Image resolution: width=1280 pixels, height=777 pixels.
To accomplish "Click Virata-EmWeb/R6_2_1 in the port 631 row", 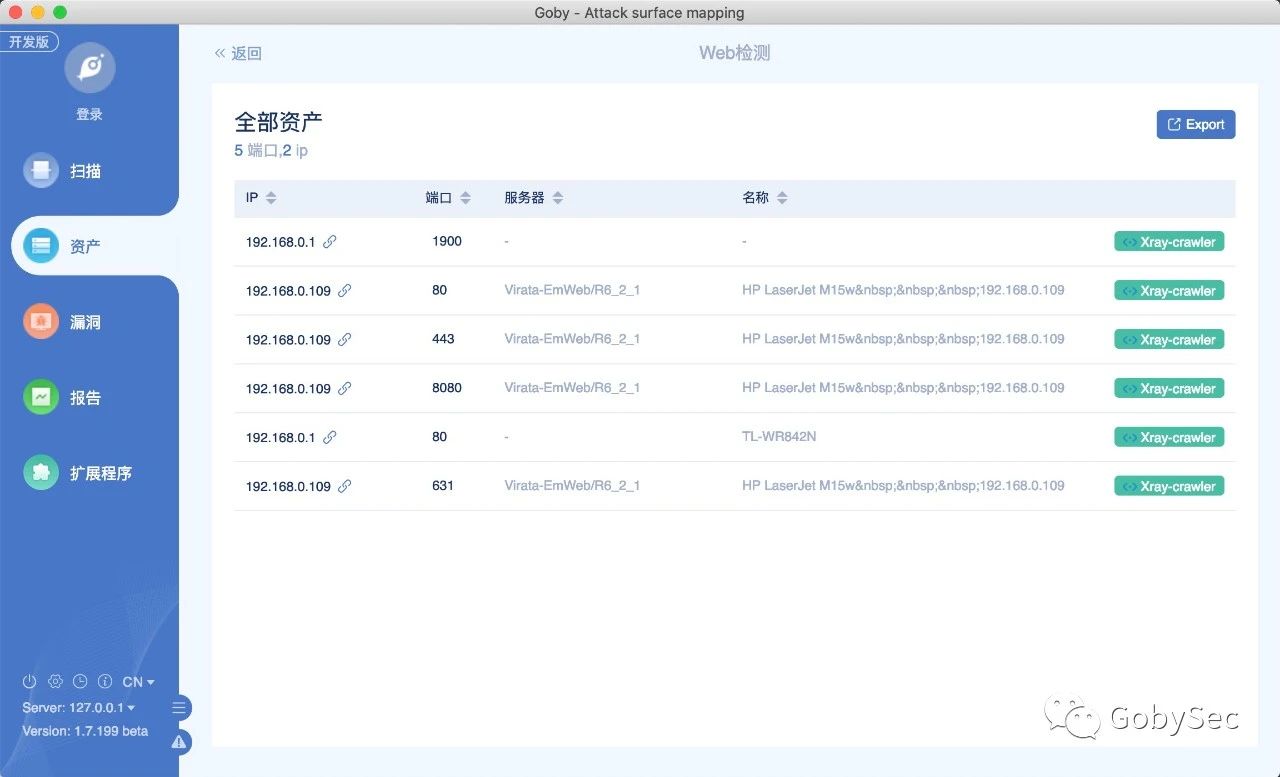I will 572,486.
